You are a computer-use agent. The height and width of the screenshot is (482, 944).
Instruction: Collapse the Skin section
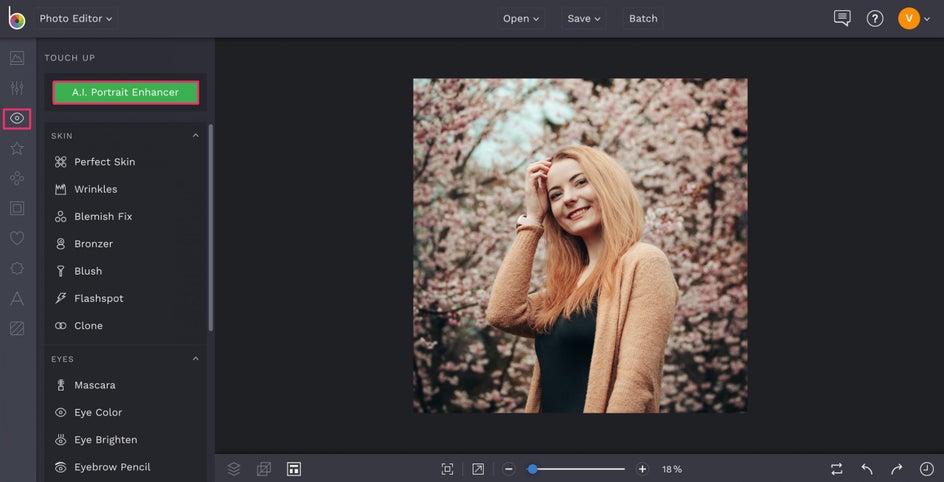pyautogui.click(x=196, y=136)
